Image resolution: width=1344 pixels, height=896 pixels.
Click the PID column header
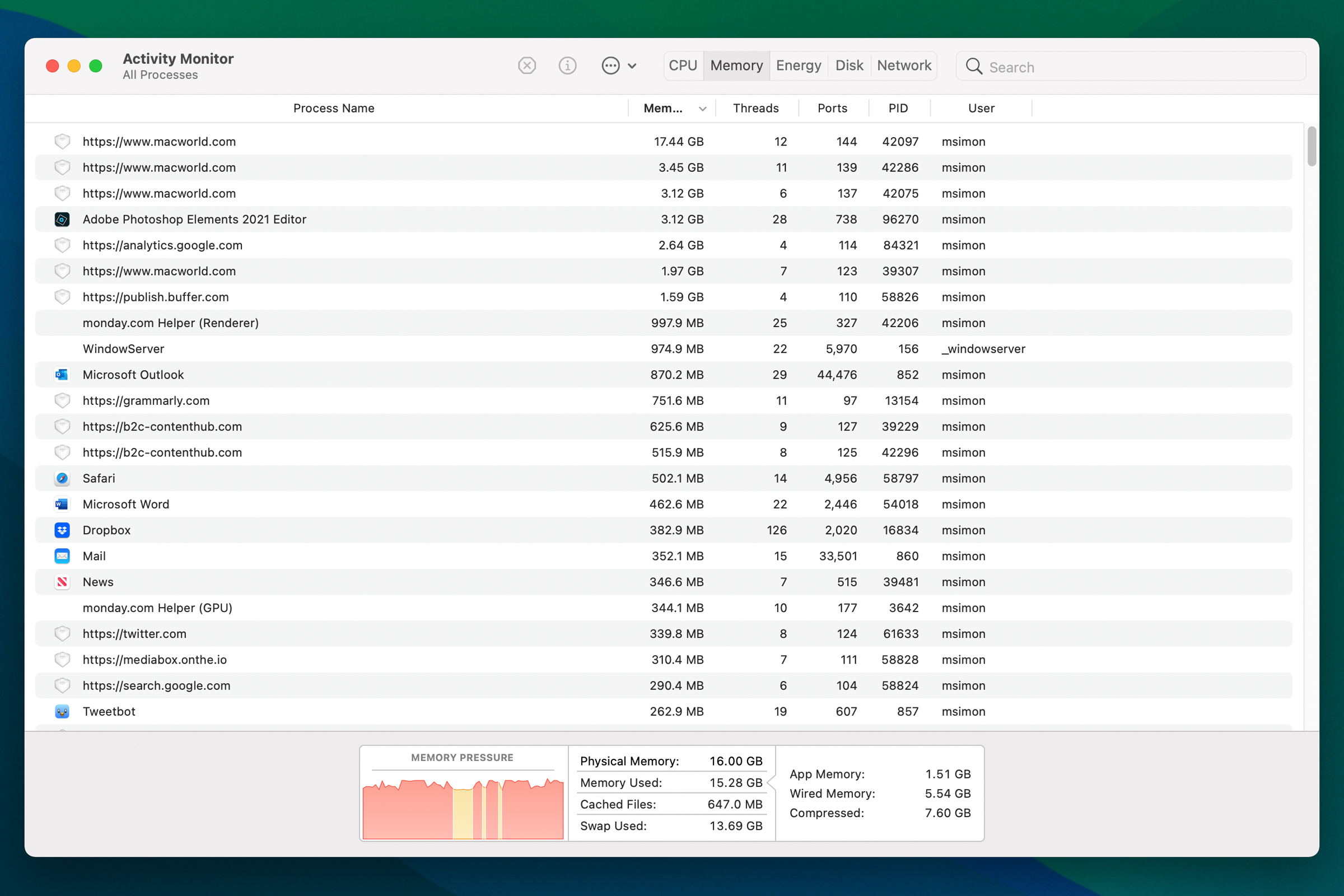pos(895,108)
